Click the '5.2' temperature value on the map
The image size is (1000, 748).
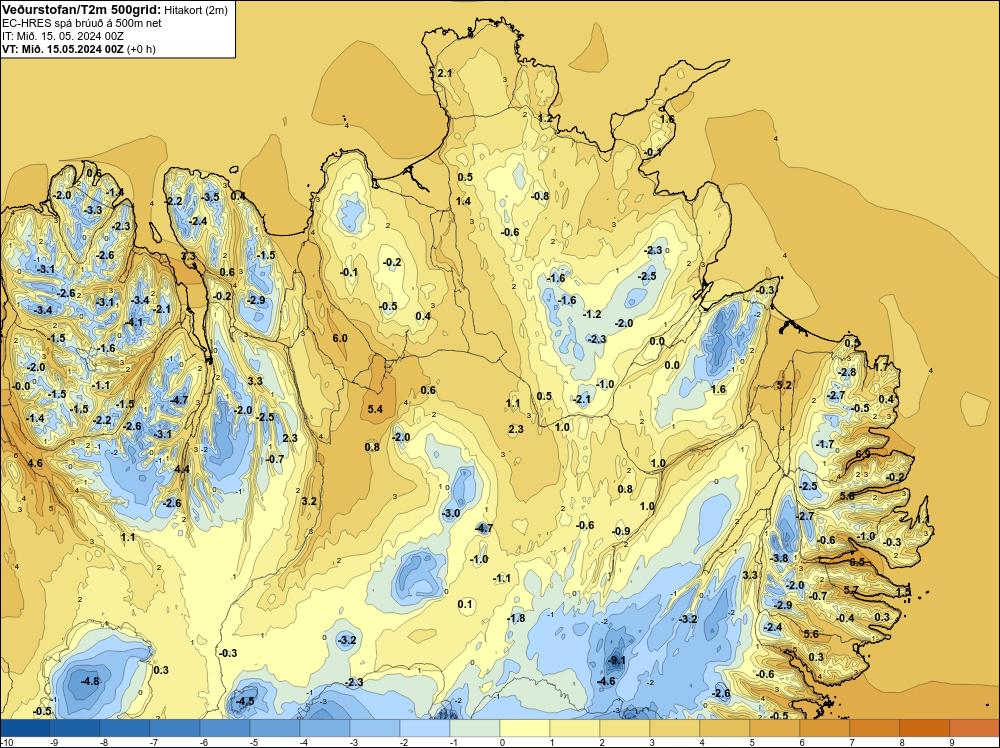pos(784,385)
